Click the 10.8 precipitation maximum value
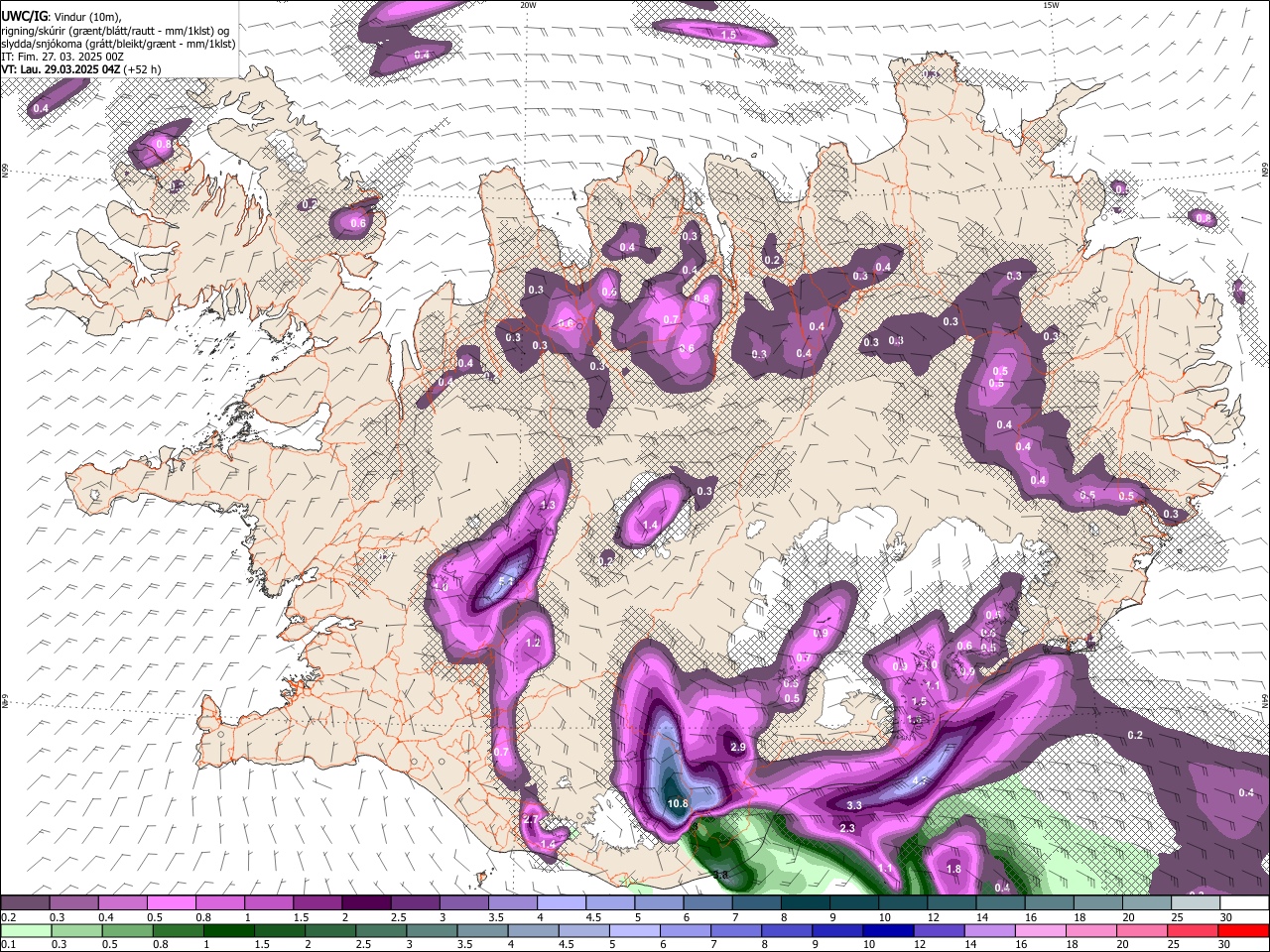 679,803
